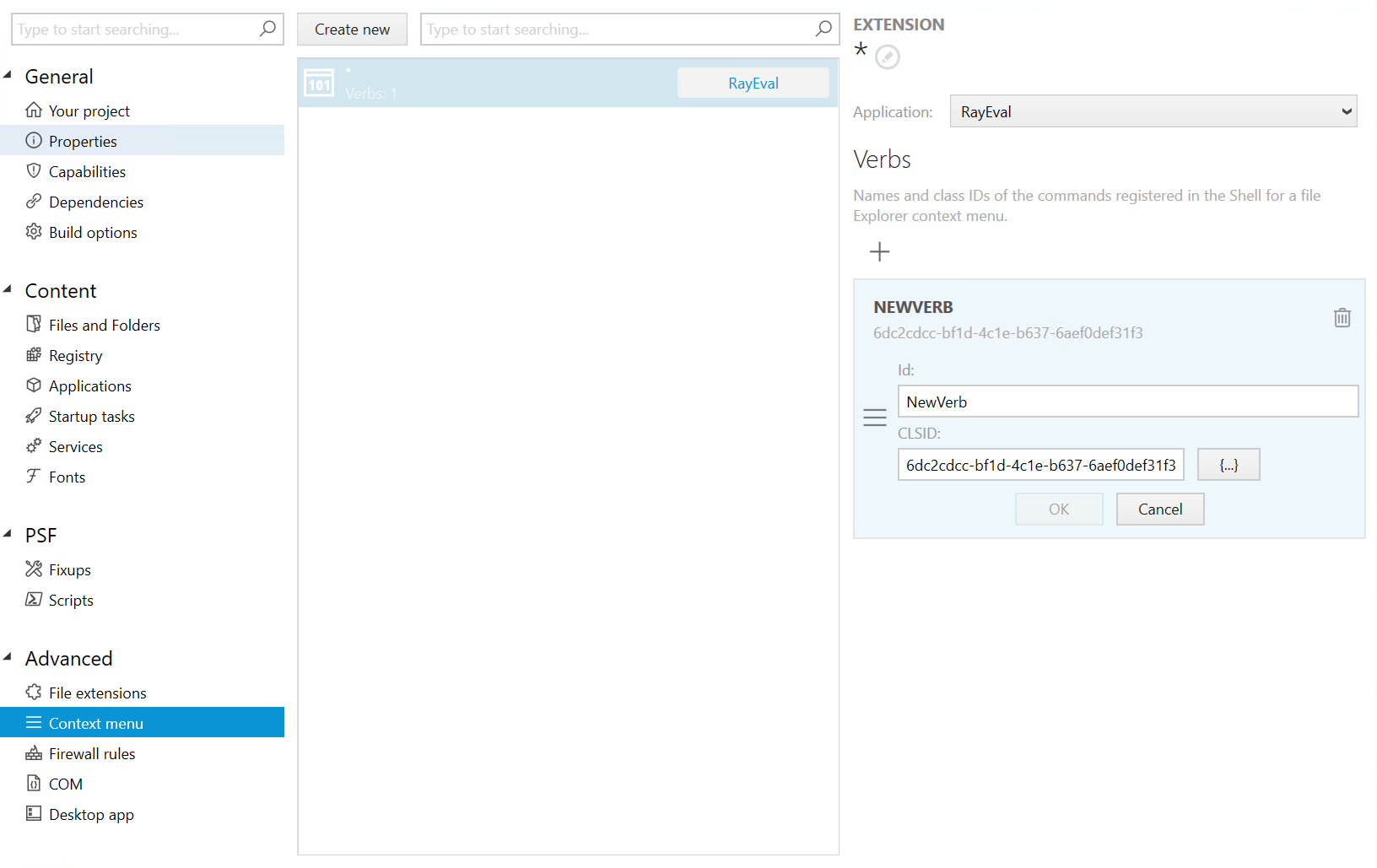Screen dimensions: 1377x868
Task: Click the Firewall rules icon
Action: [34, 753]
